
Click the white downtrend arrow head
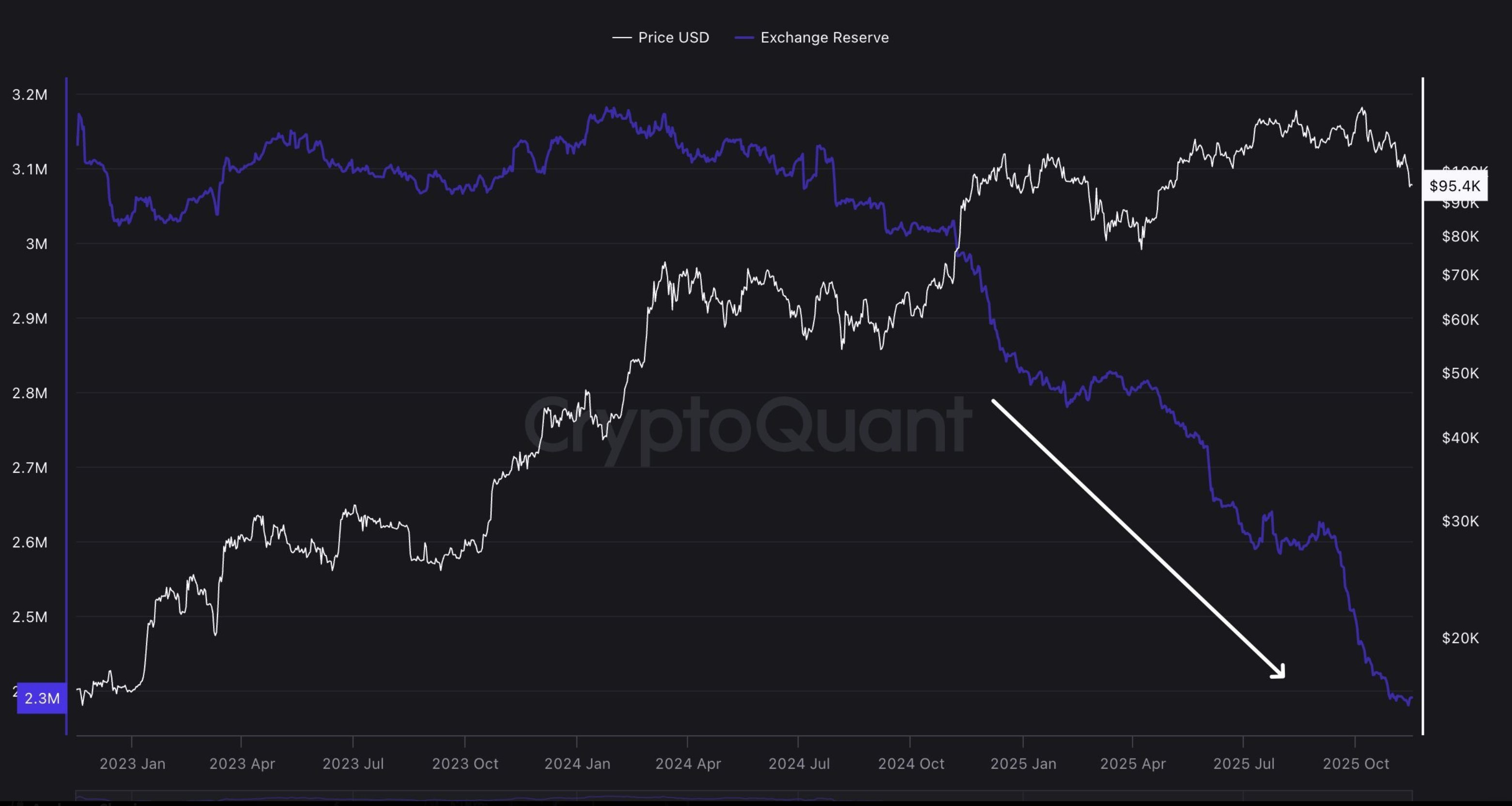tap(1279, 672)
